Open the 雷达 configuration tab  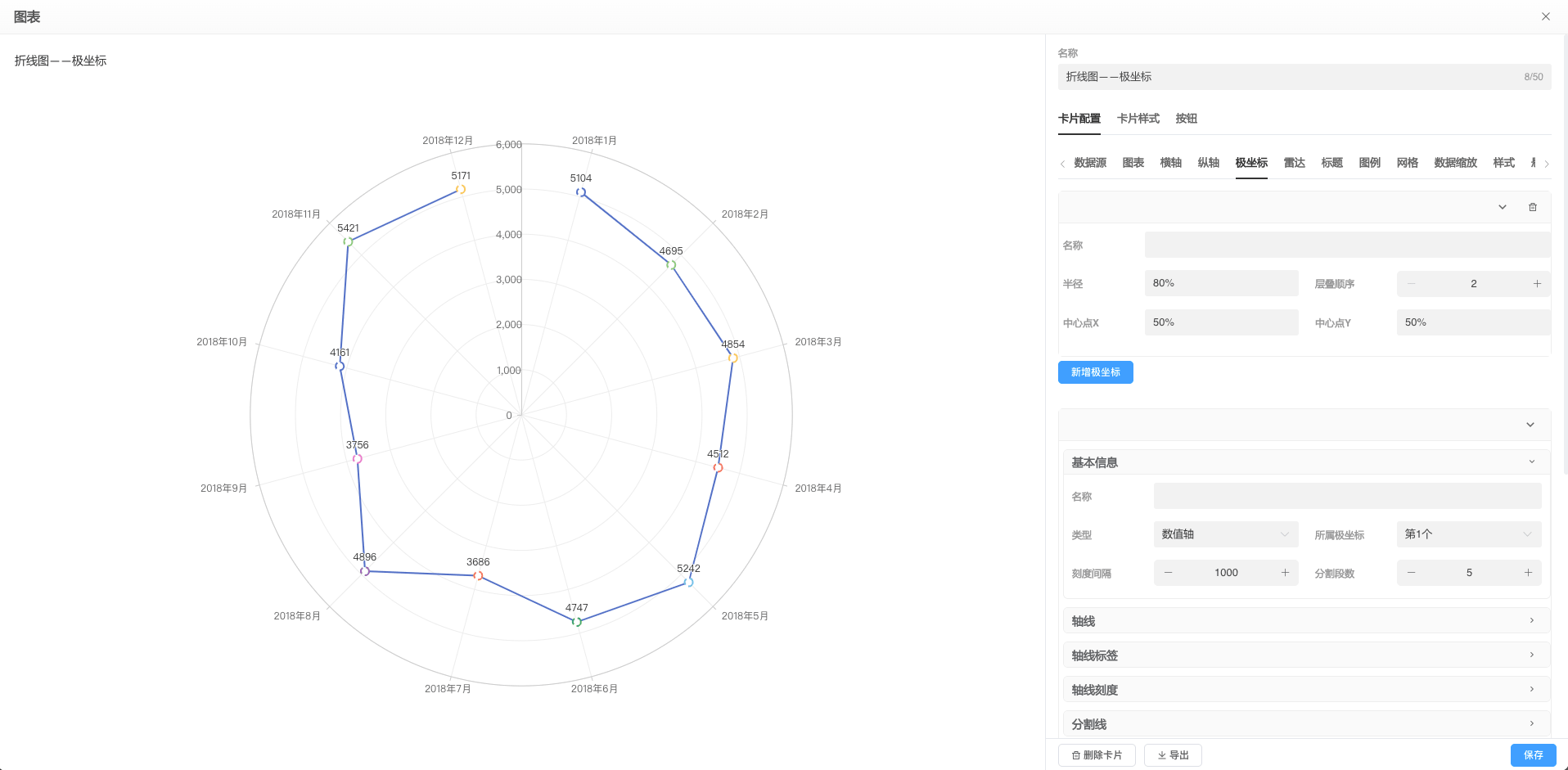[1294, 163]
